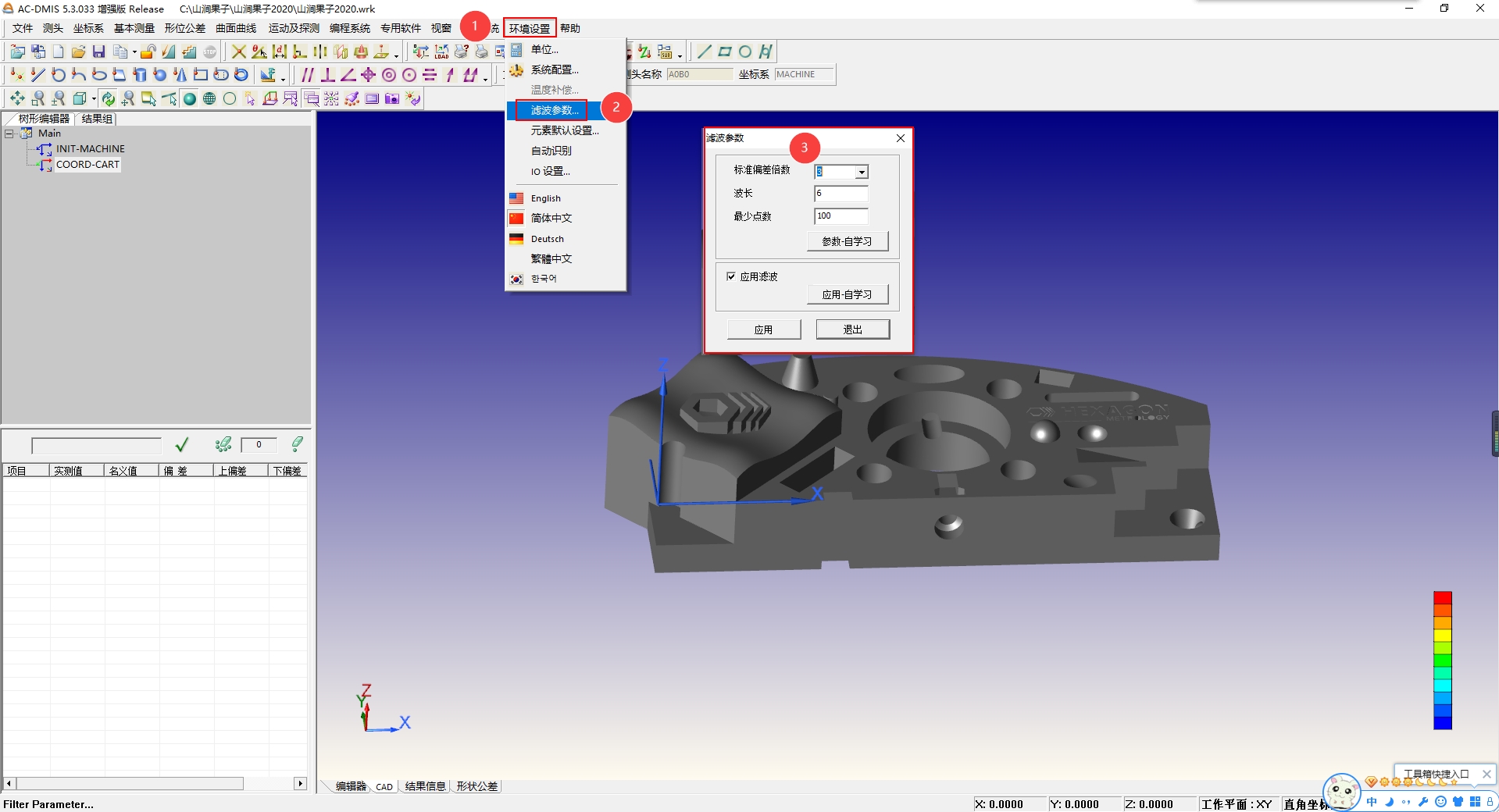The width and height of the screenshot is (1499, 812).
Task: Click the measure cylinder probe icon
Action: (140, 75)
